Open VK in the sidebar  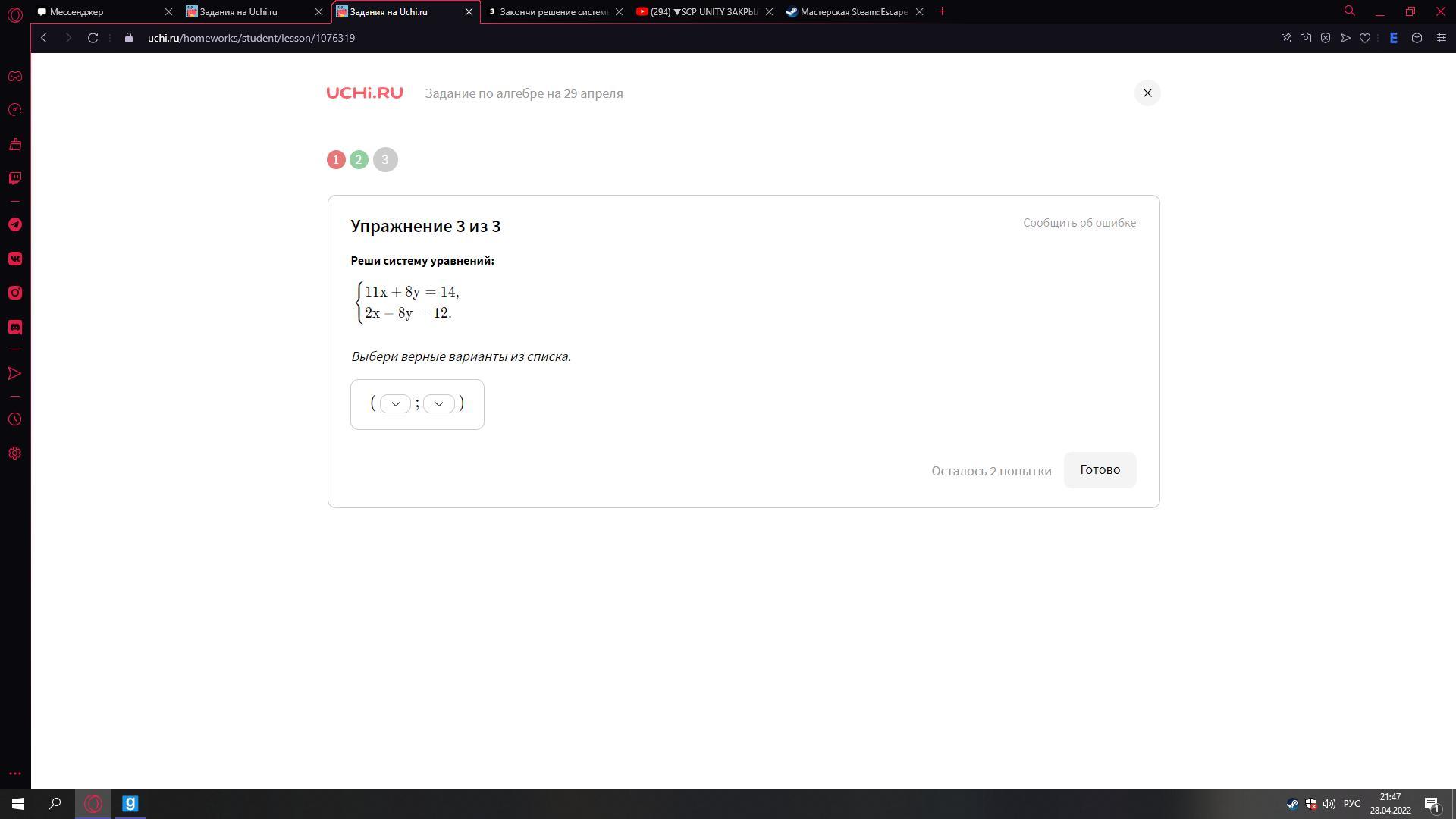15,259
